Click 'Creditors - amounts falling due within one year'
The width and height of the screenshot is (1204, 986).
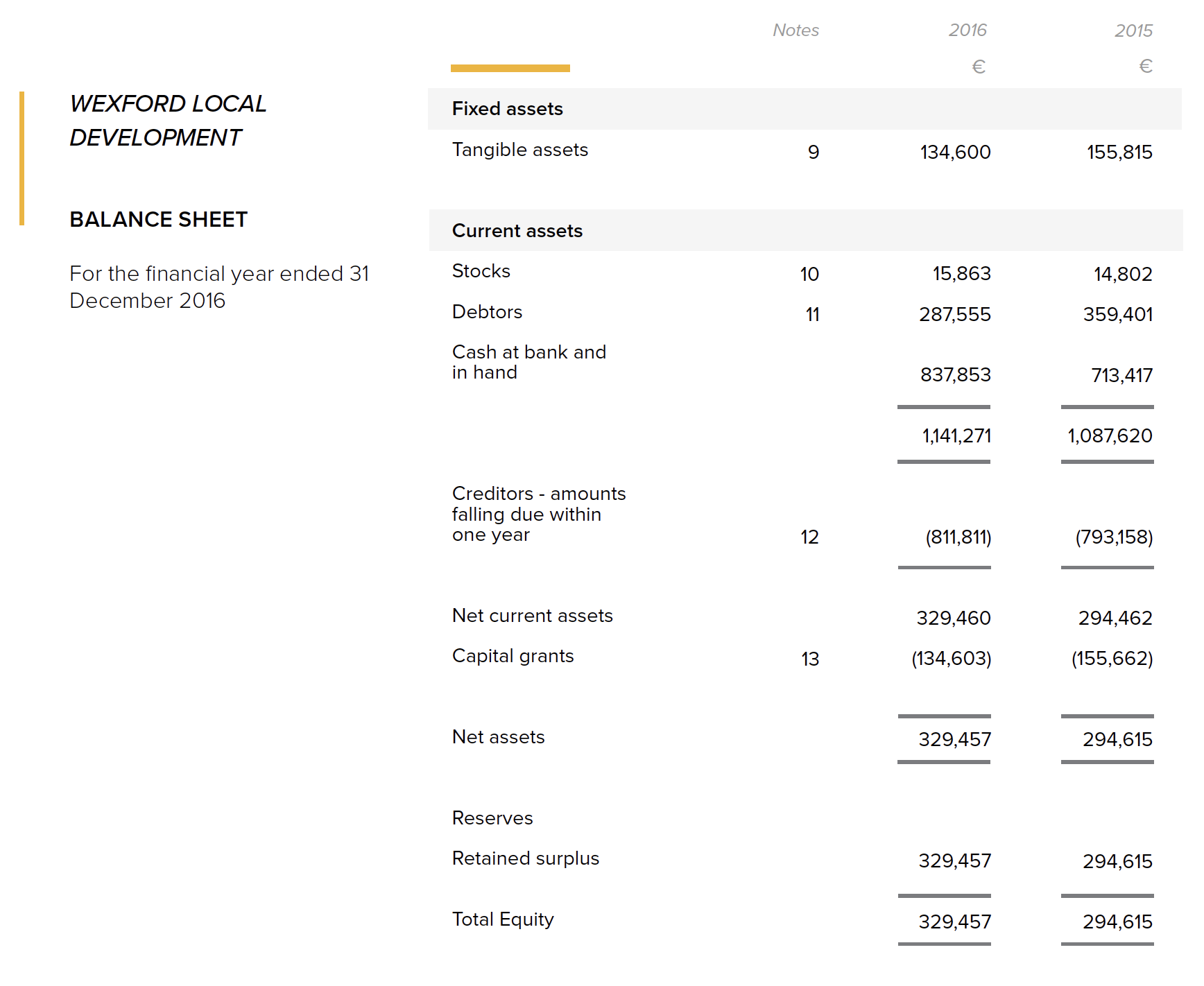[x=538, y=514]
